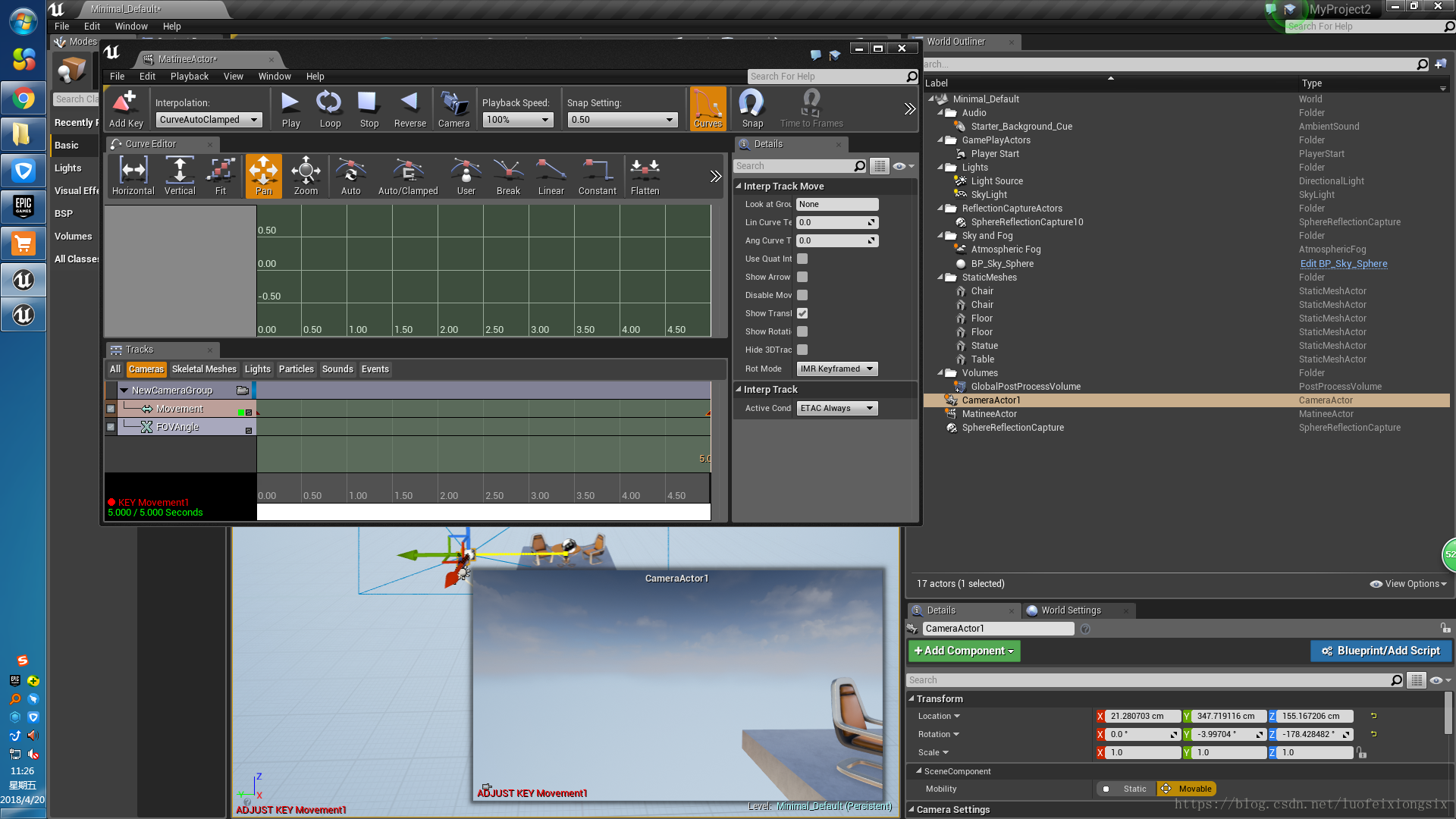Open the Rot Mode dropdown

[837, 369]
